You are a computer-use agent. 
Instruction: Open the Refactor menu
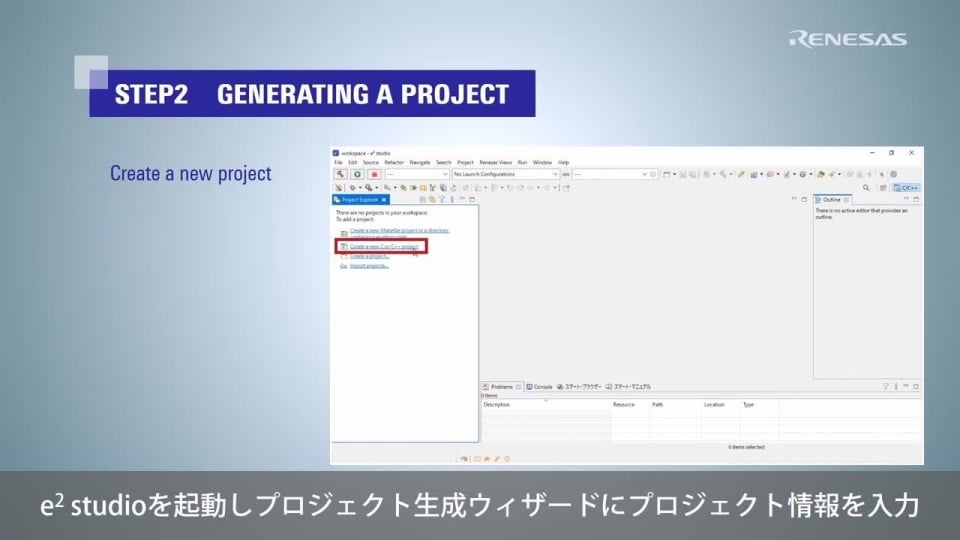coord(394,163)
